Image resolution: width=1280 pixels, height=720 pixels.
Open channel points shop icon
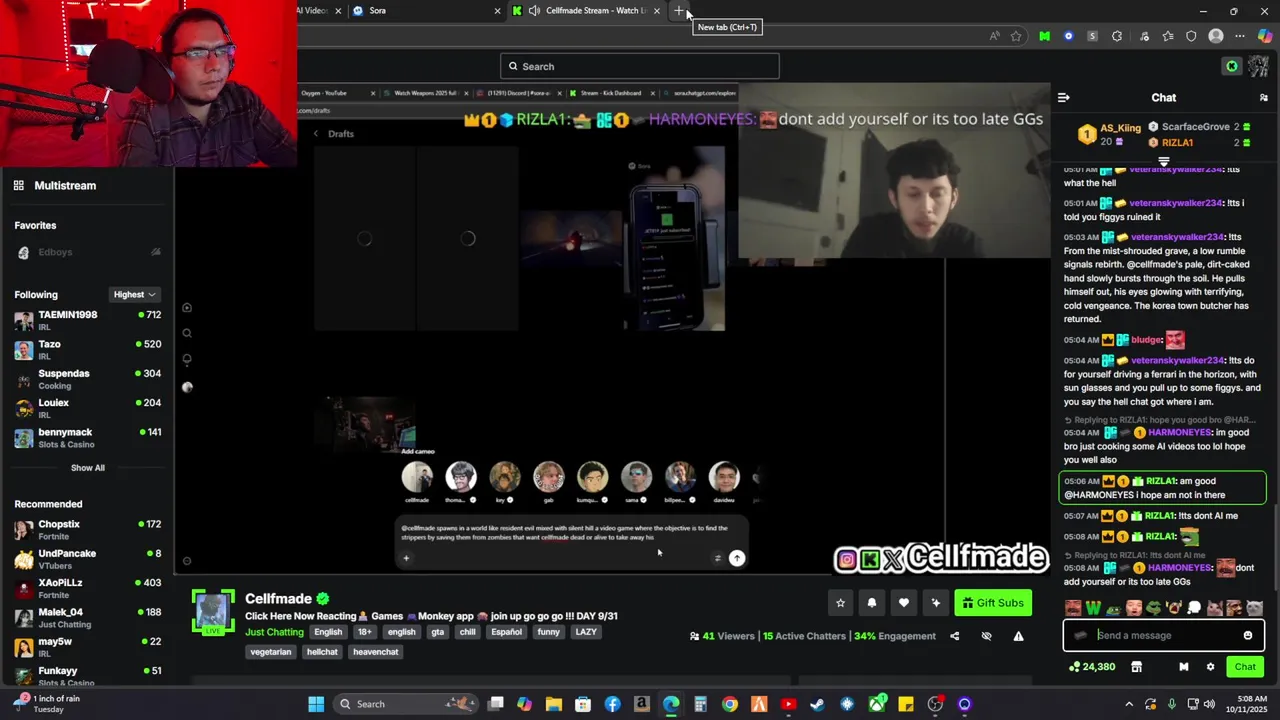[x=1136, y=667]
